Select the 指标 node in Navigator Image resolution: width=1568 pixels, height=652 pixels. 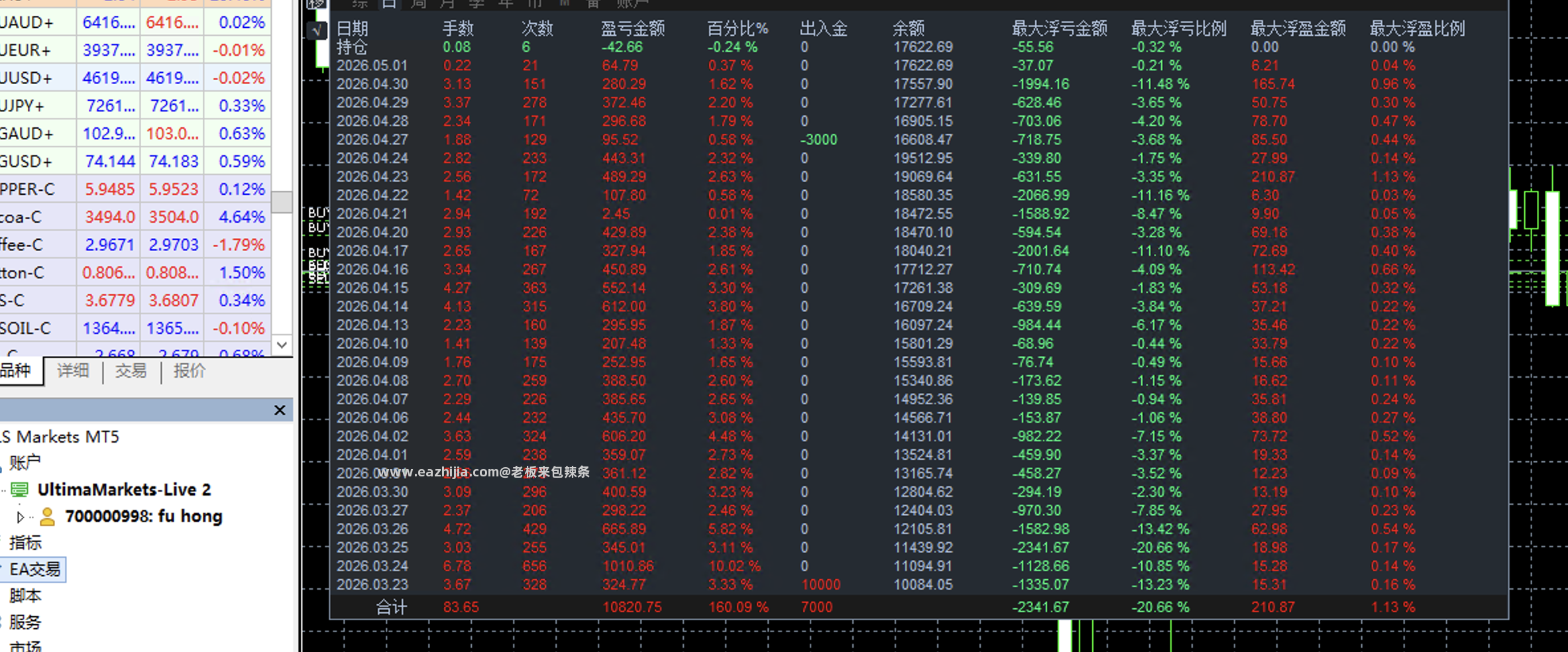(x=25, y=543)
